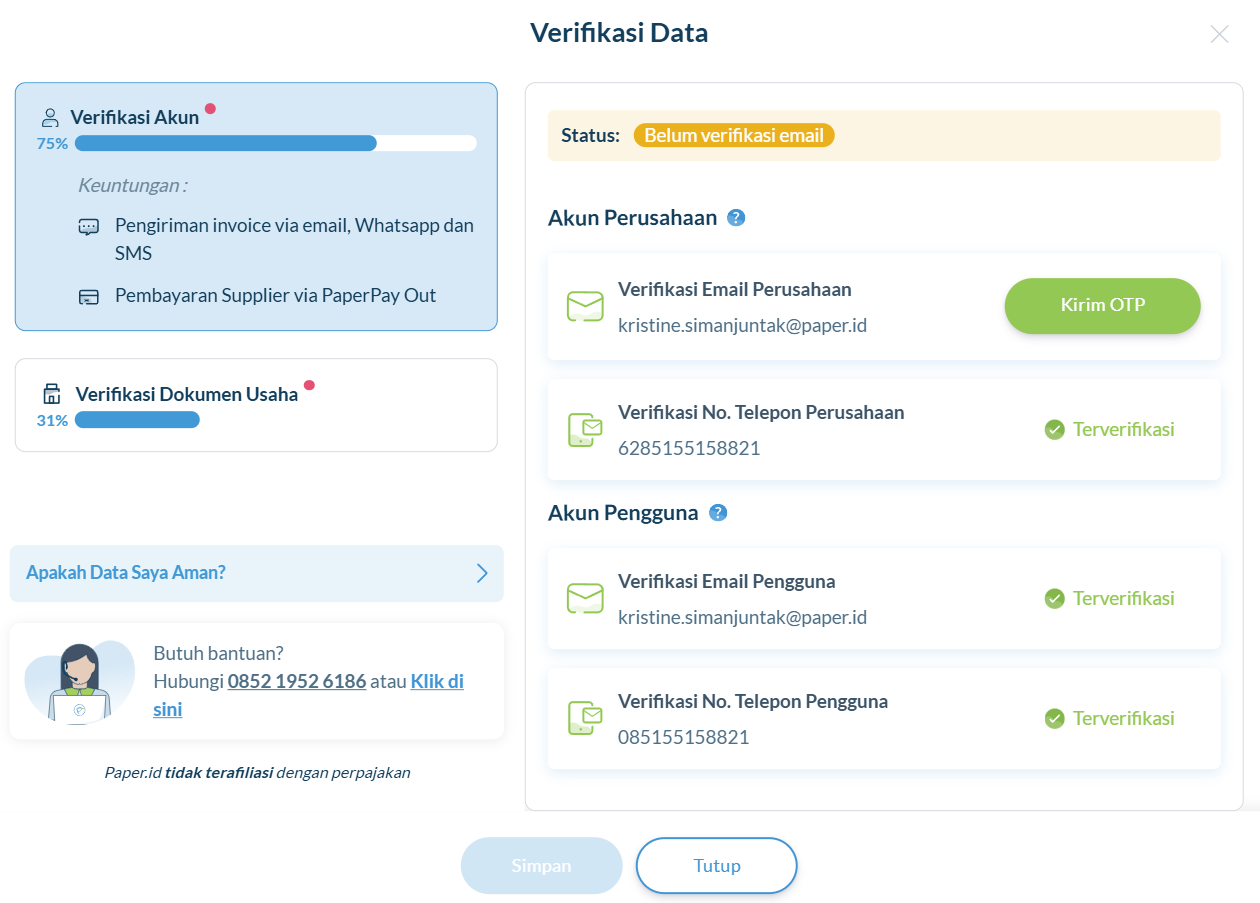Click the chat bubble icon for invoice delivery

[89, 227]
